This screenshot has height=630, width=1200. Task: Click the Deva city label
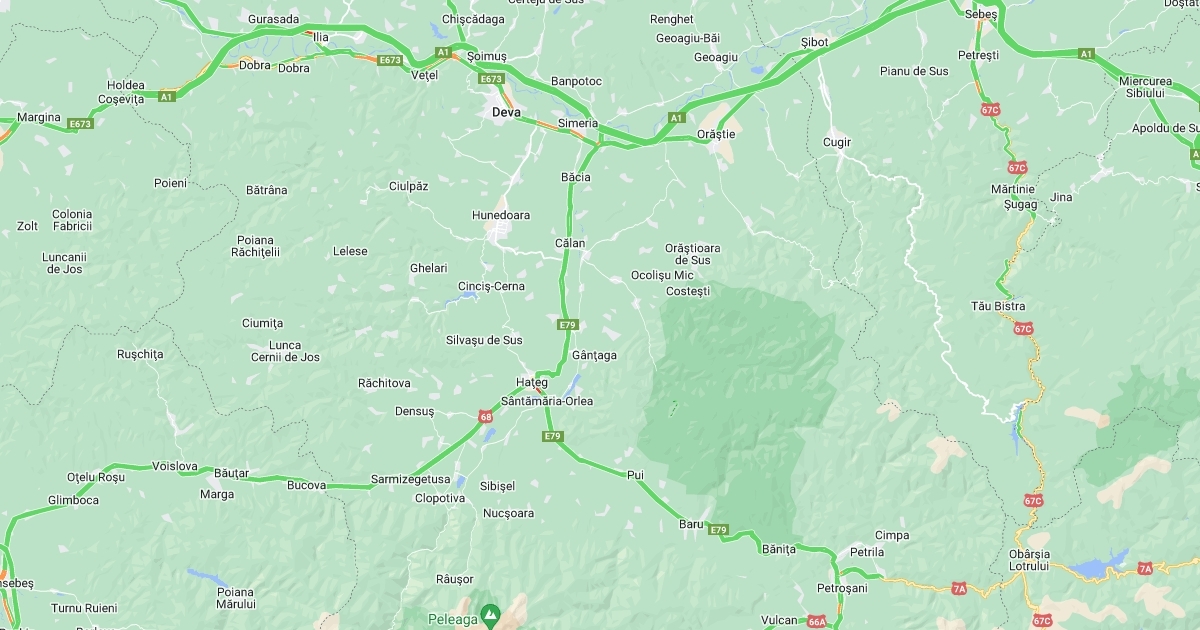click(x=506, y=112)
